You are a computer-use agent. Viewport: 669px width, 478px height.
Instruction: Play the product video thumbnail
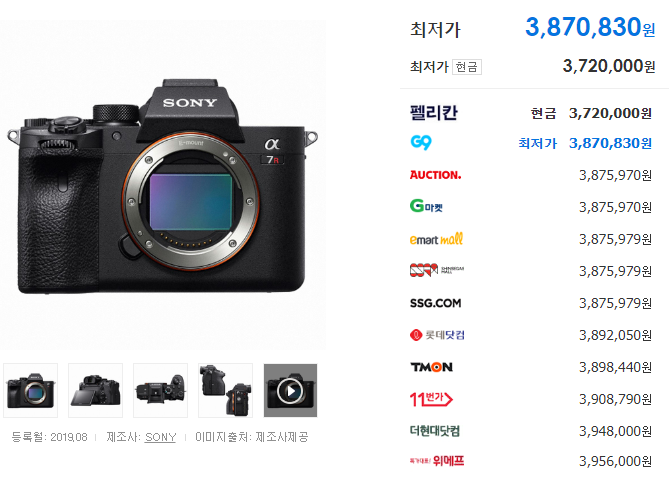point(291,390)
